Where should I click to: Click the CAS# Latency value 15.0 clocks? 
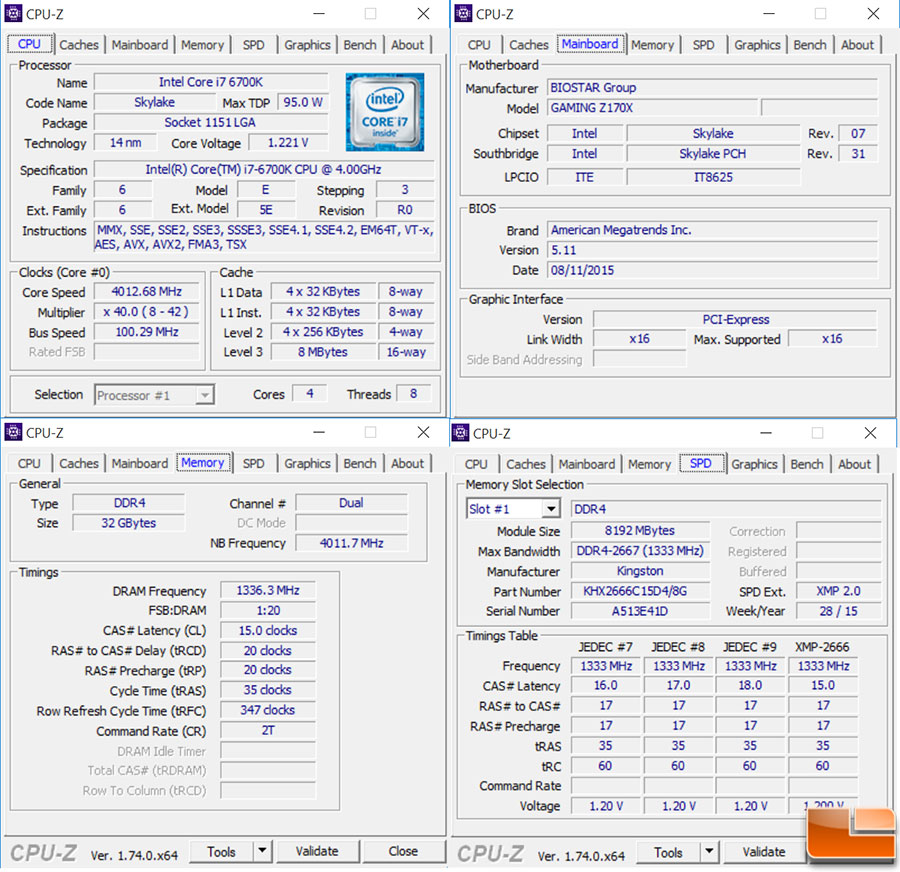tap(268, 630)
